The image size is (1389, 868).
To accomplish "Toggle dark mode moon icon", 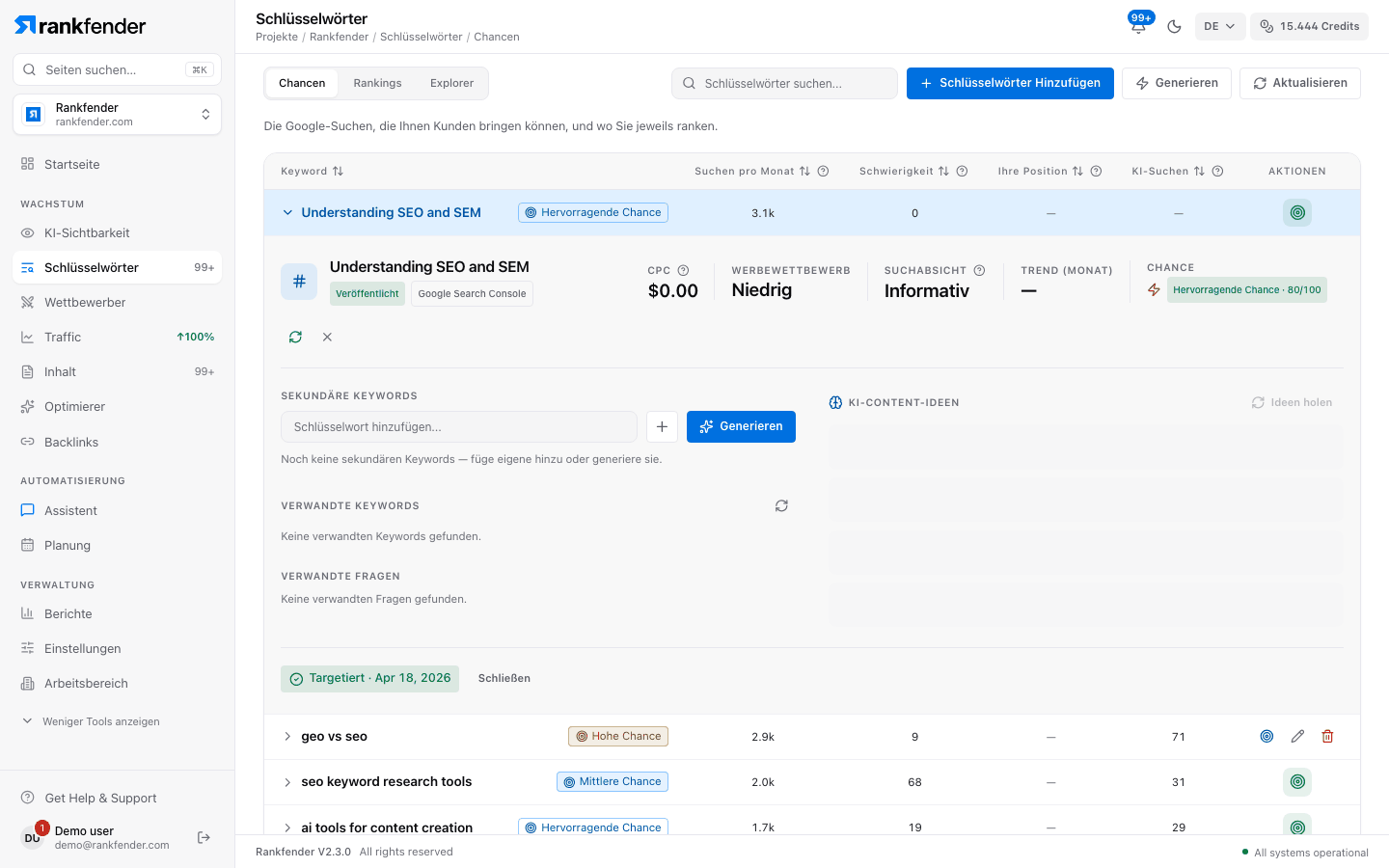I will pos(1174,26).
